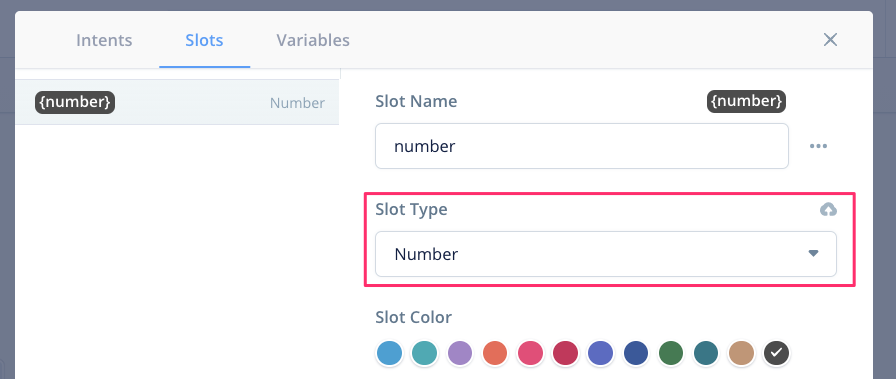Image resolution: width=896 pixels, height=379 pixels.
Task: Pick the tan brown slot color
Action: [742, 353]
